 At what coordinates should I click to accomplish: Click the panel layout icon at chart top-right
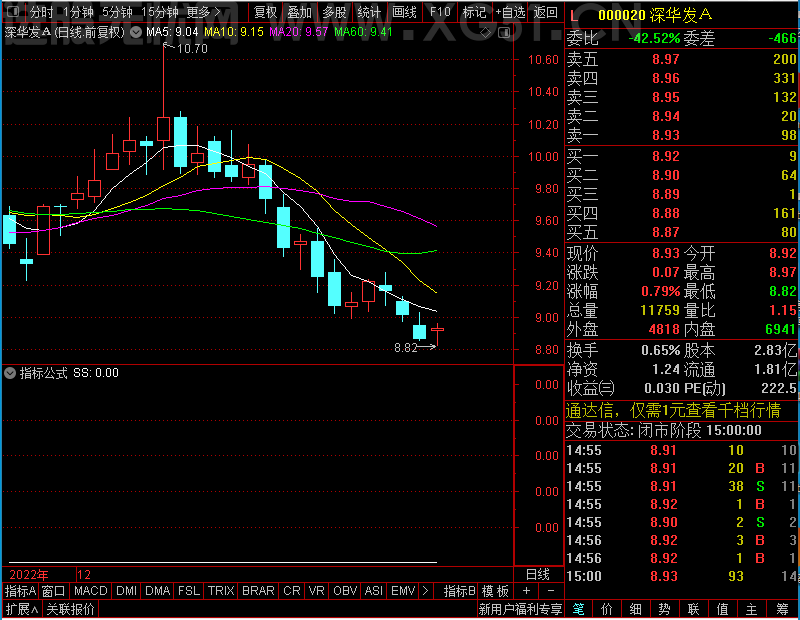click(504, 33)
